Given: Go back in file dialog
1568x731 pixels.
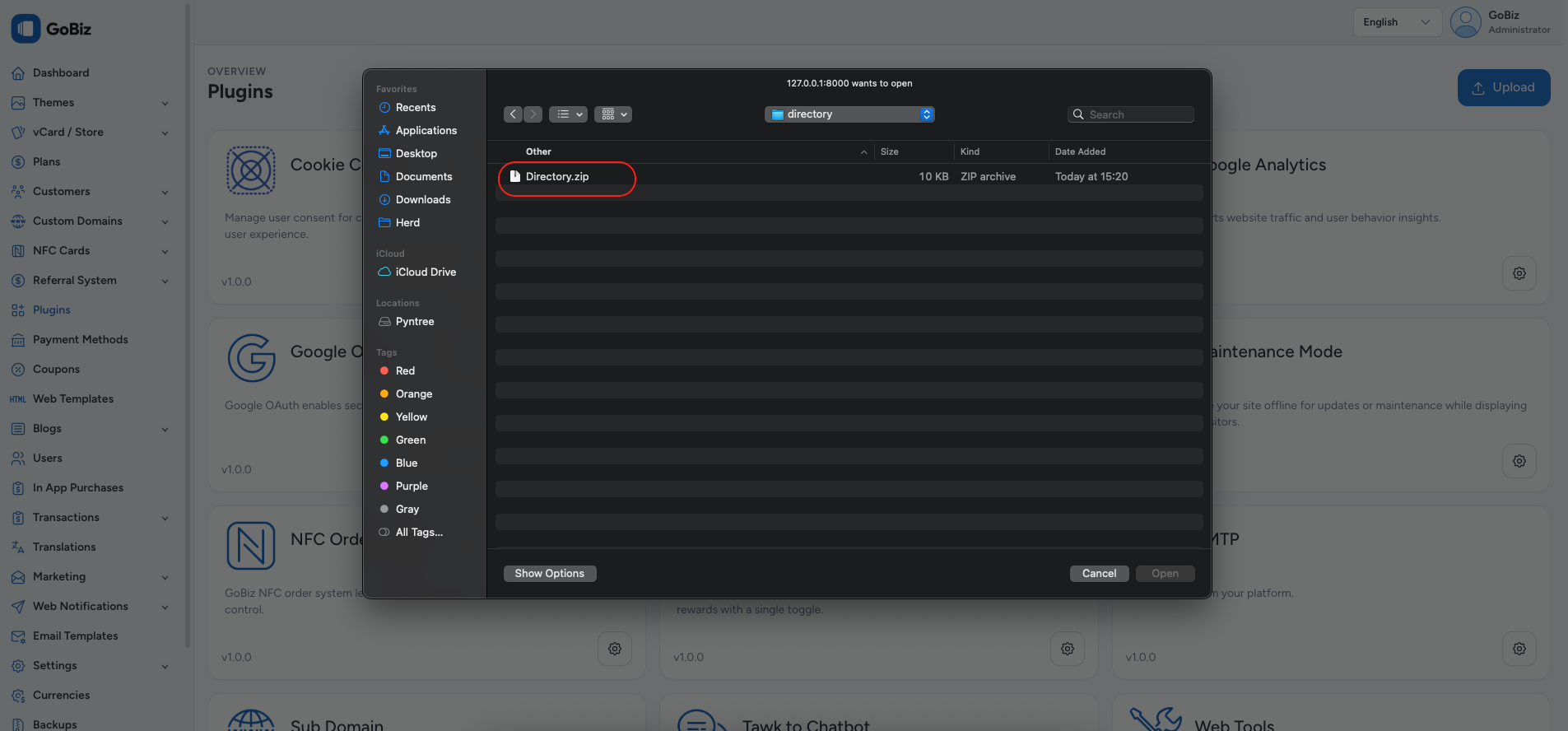Looking at the screenshot, I should (x=513, y=114).
